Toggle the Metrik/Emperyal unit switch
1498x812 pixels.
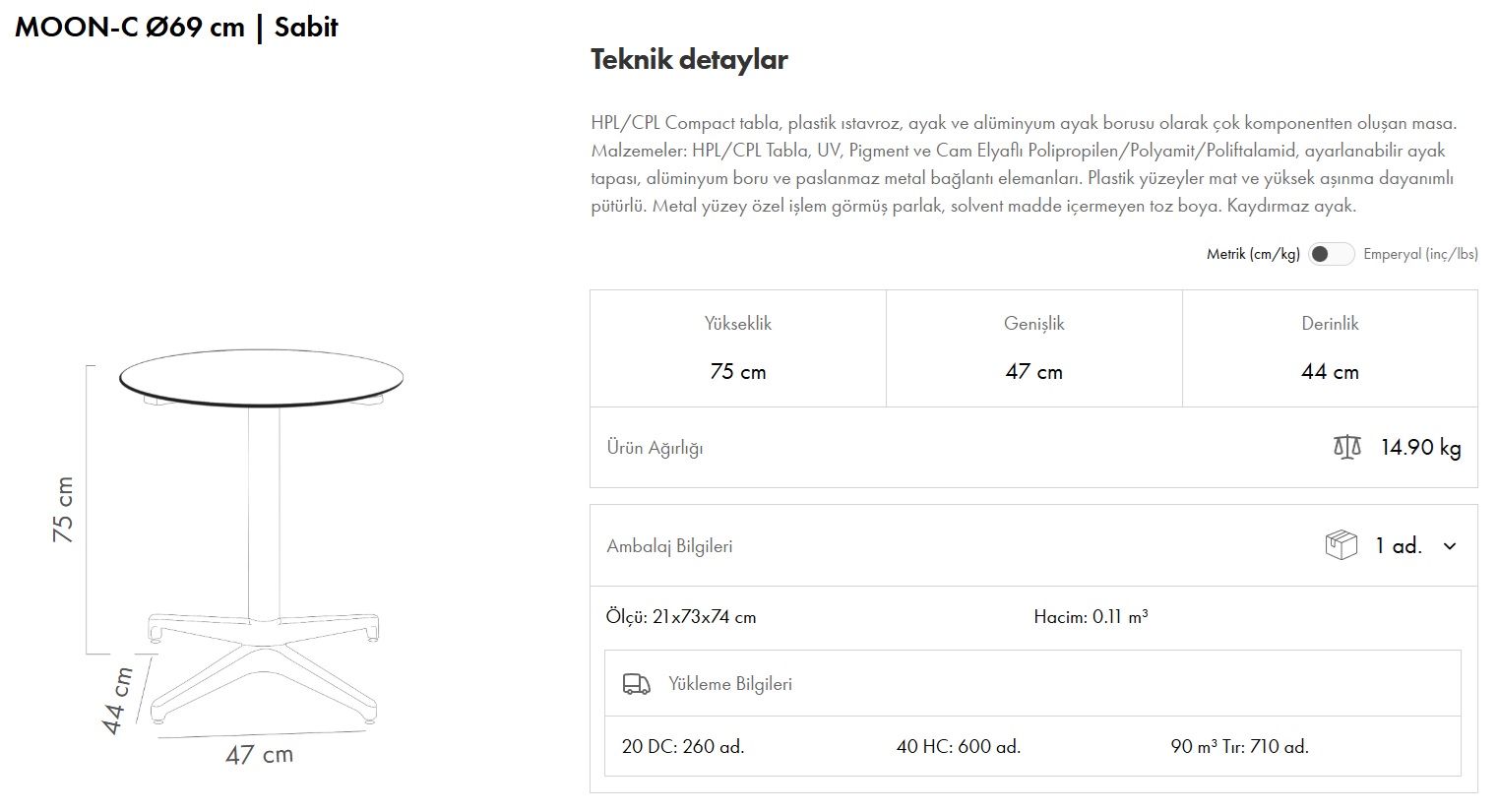(1331, 254)
